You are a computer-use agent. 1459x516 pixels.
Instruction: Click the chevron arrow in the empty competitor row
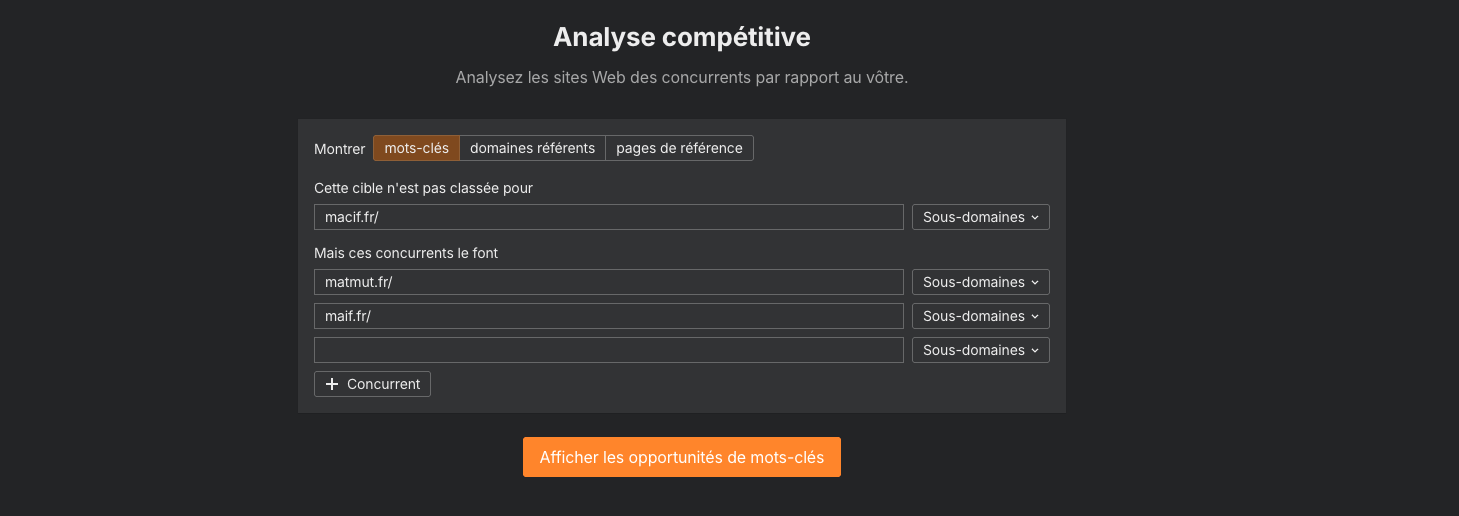(1035, 350)
